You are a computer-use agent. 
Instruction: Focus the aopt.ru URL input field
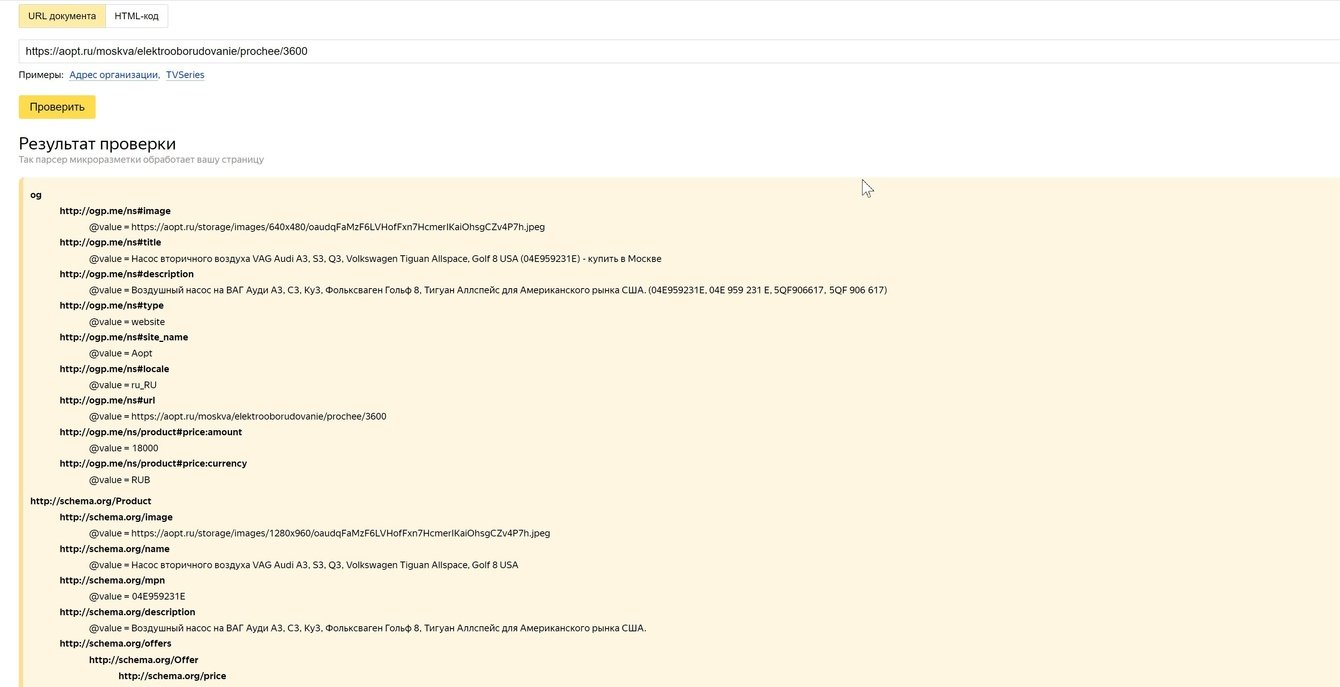(x=679, y=51)
